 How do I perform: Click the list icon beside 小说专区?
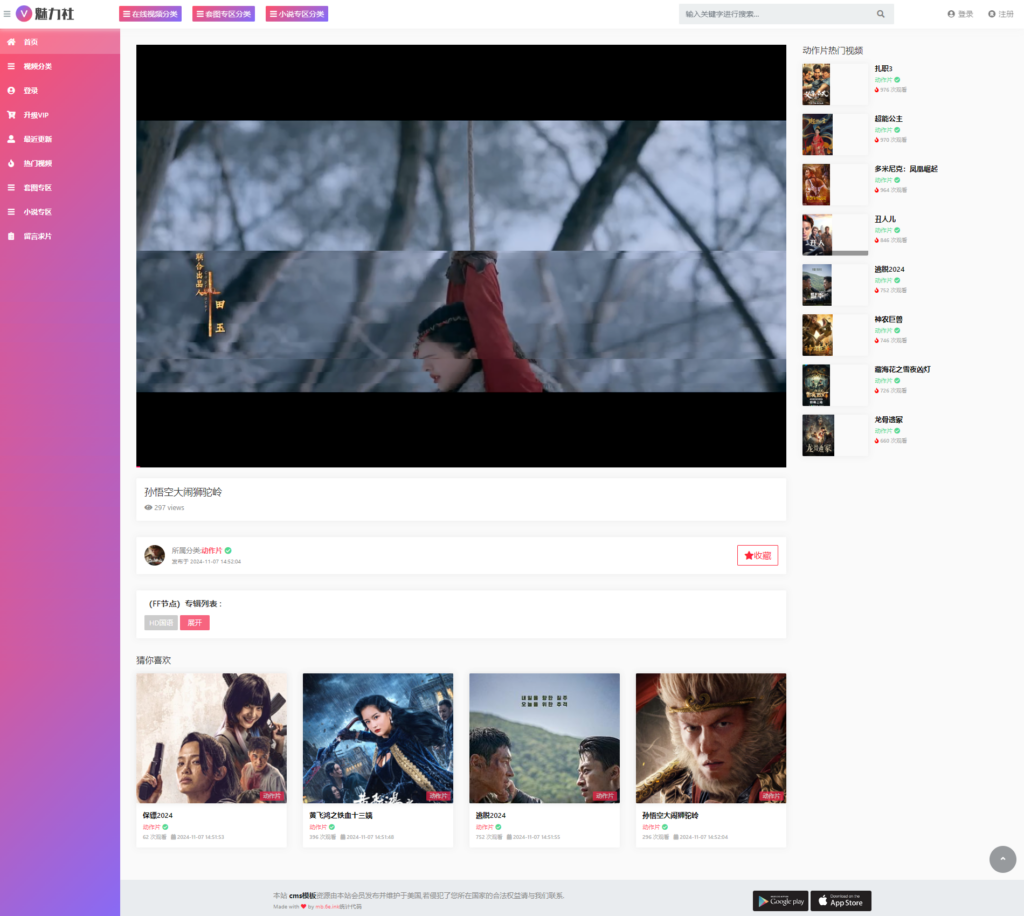11,212
